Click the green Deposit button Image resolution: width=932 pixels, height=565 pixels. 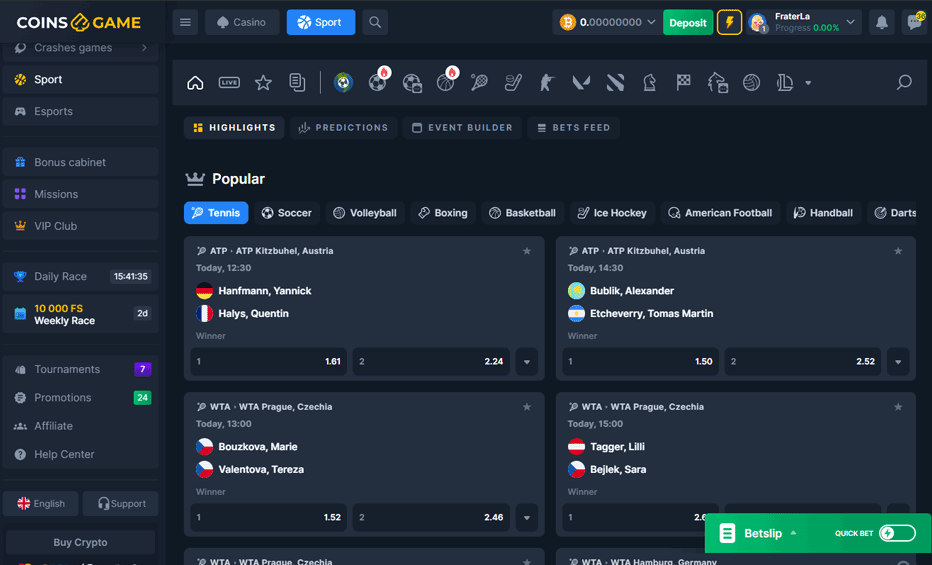click(x=688, y=23)
